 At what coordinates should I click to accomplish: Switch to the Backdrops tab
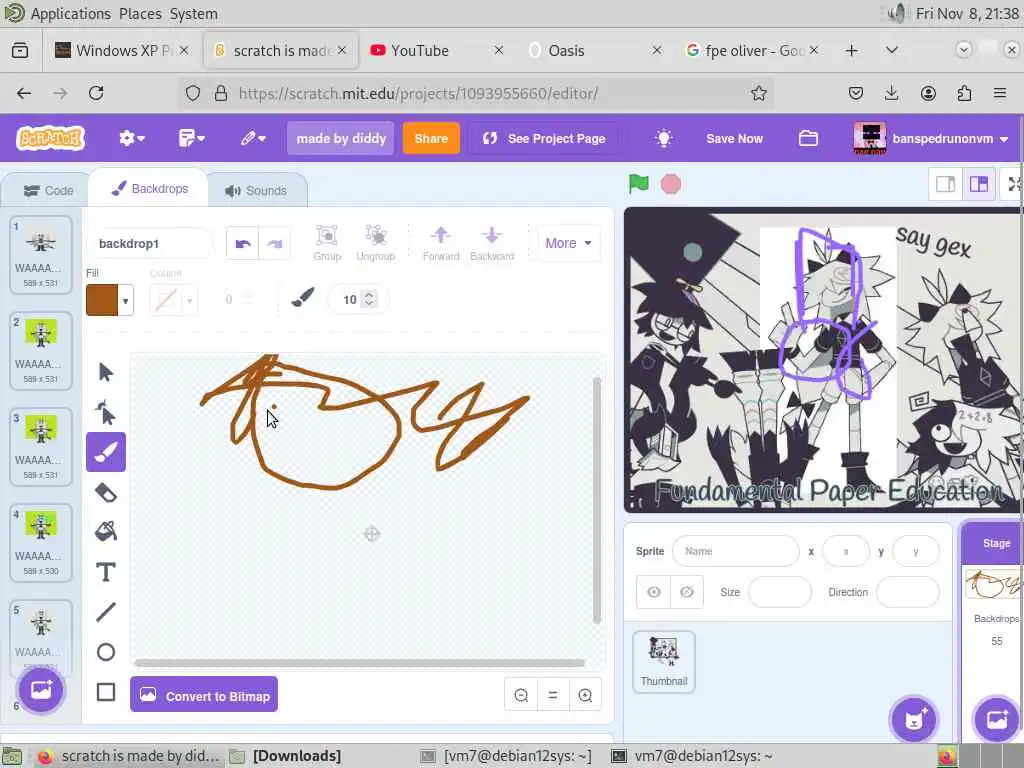[150, 189]
